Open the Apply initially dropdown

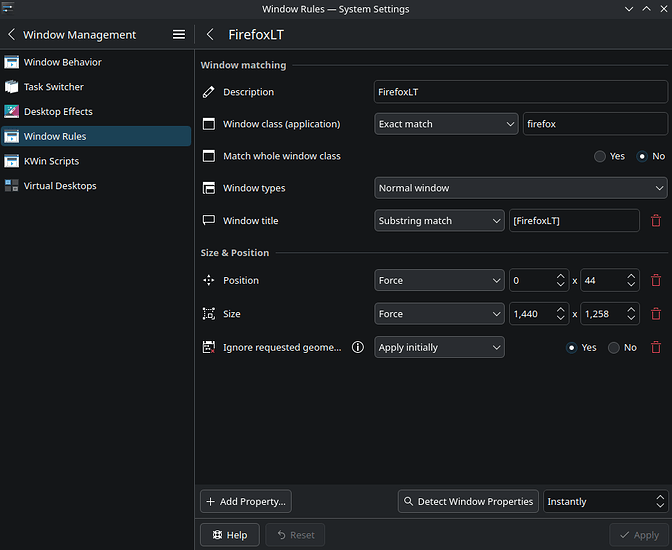click(x=439, y=347)
